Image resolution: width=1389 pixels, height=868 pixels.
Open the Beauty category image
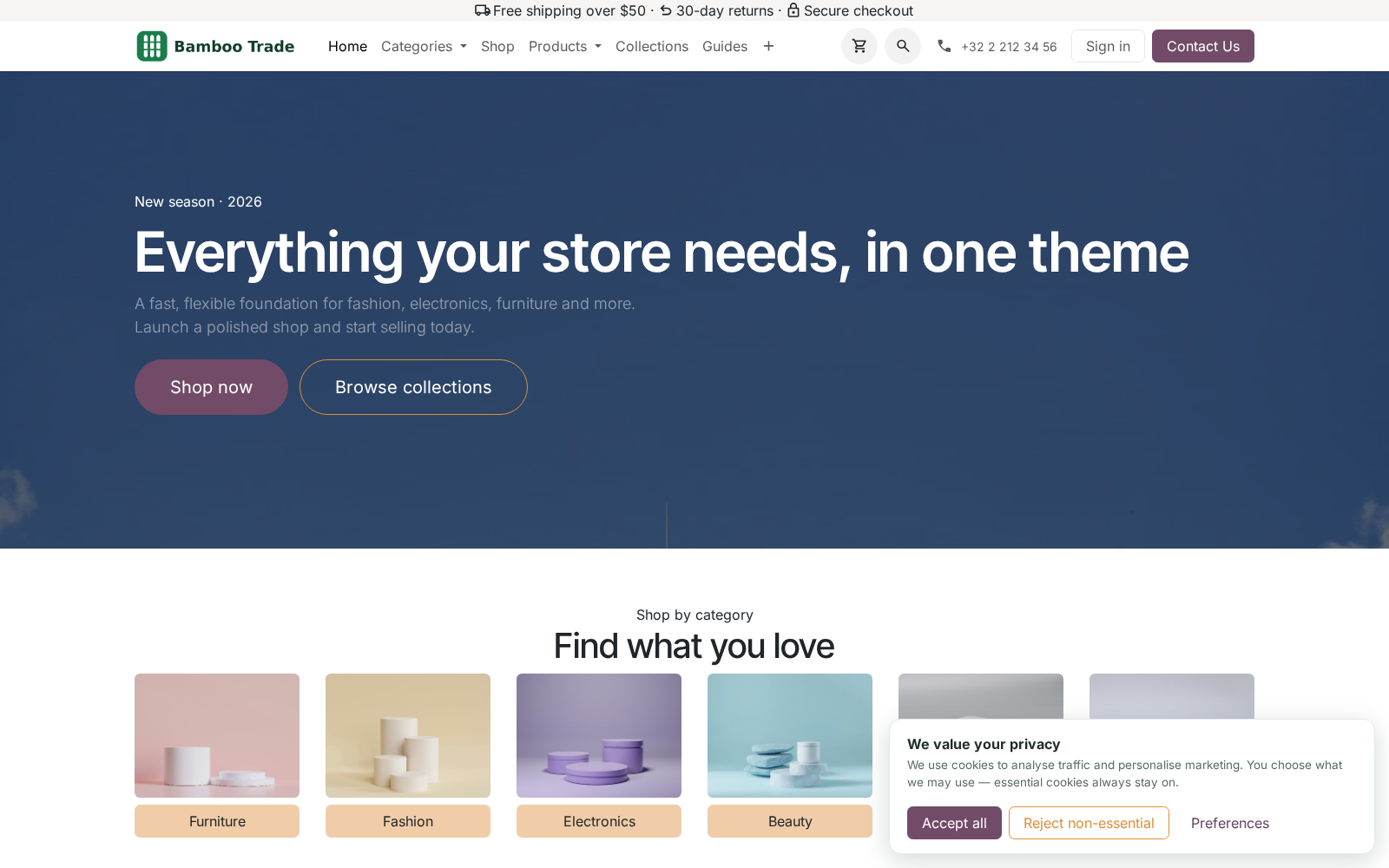[790, 735]
